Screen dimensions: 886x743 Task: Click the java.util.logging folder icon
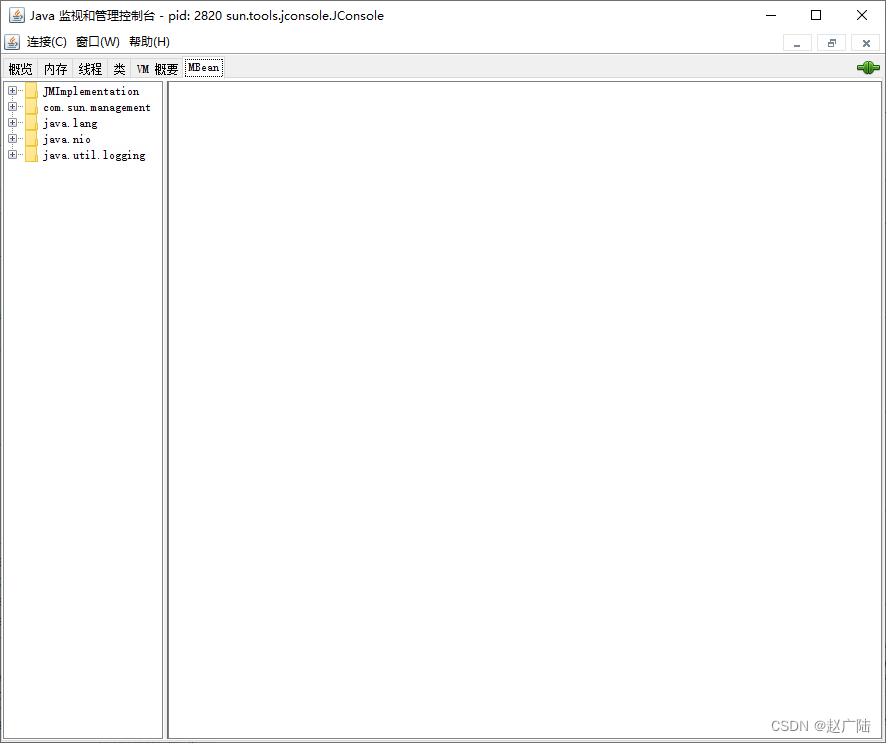32,155
